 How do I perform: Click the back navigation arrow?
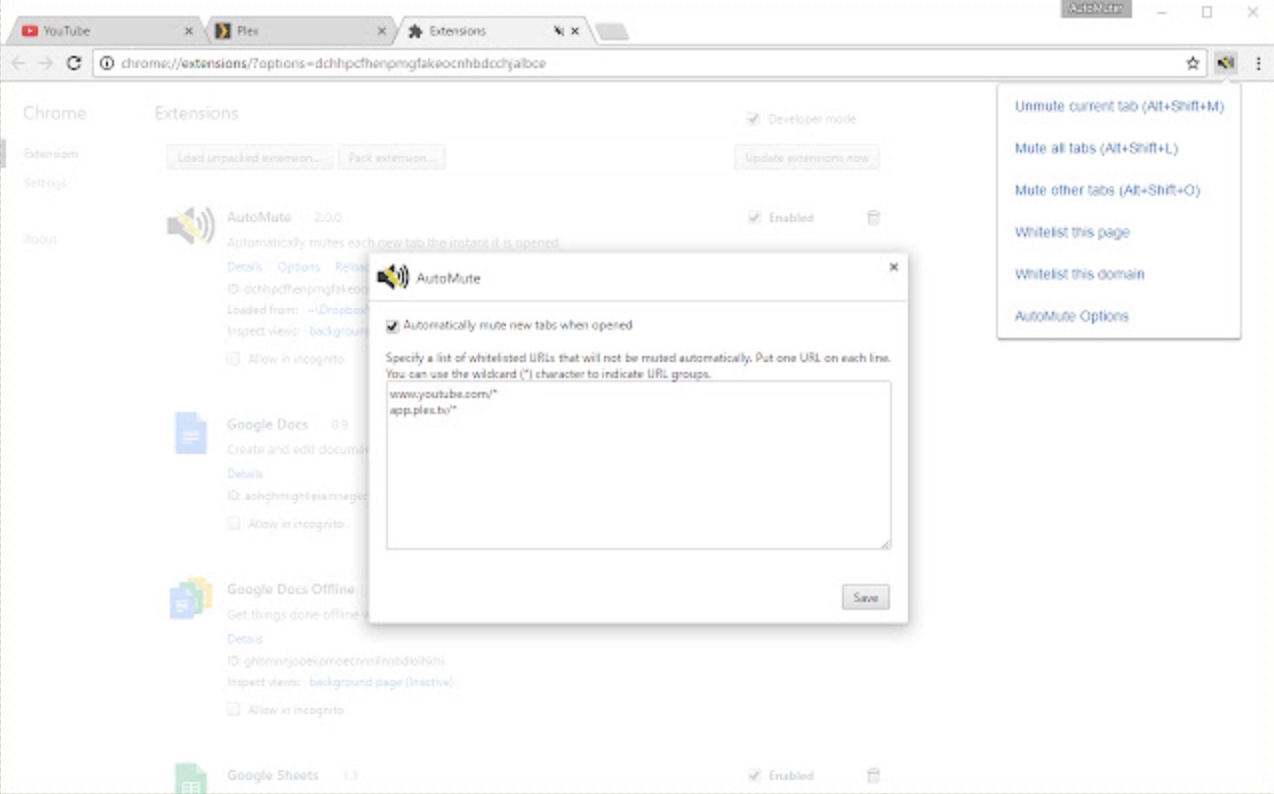click(18, 63)
